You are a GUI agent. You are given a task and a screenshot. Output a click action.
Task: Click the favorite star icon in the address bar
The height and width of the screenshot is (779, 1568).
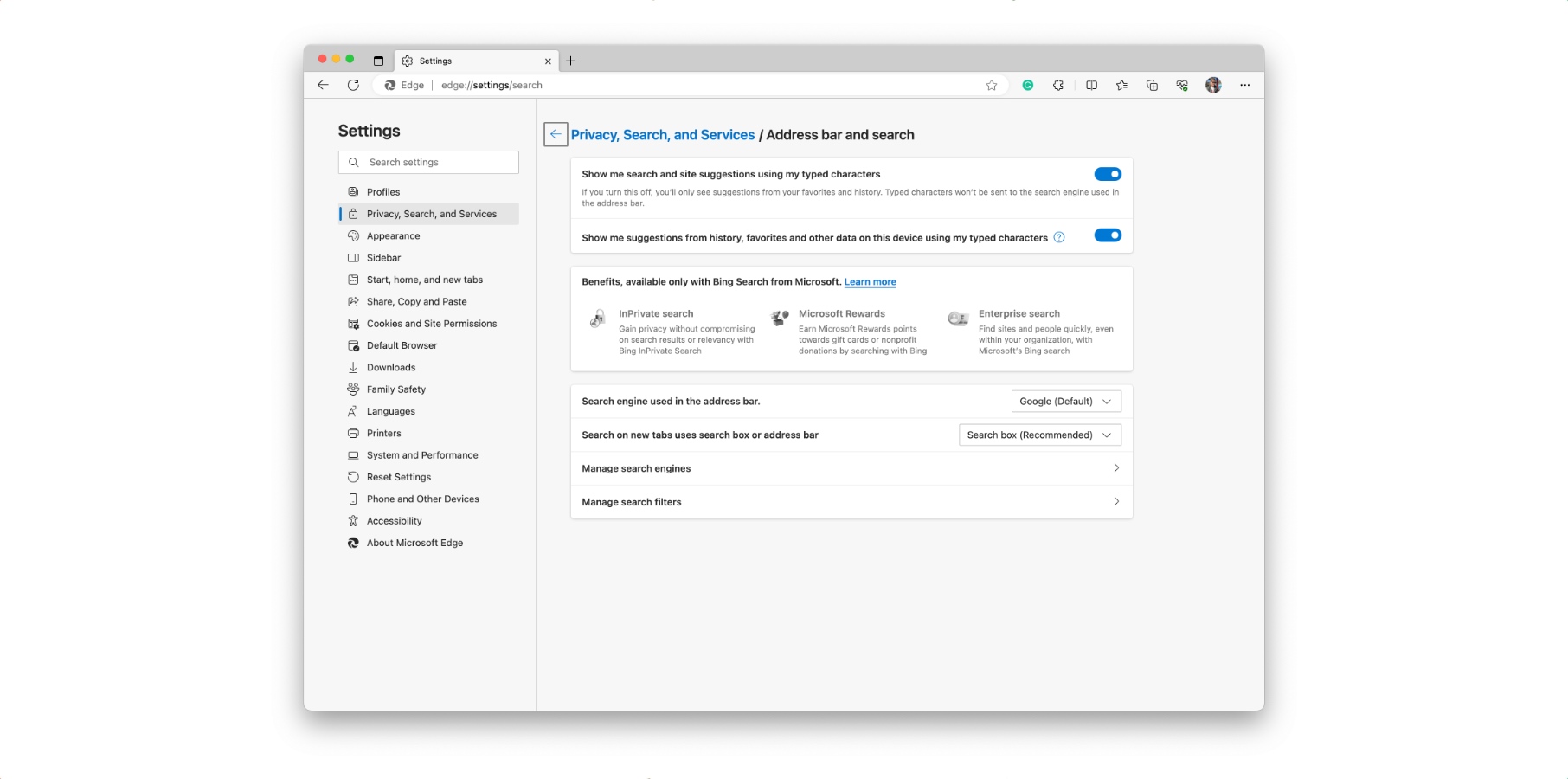[992, 85]
